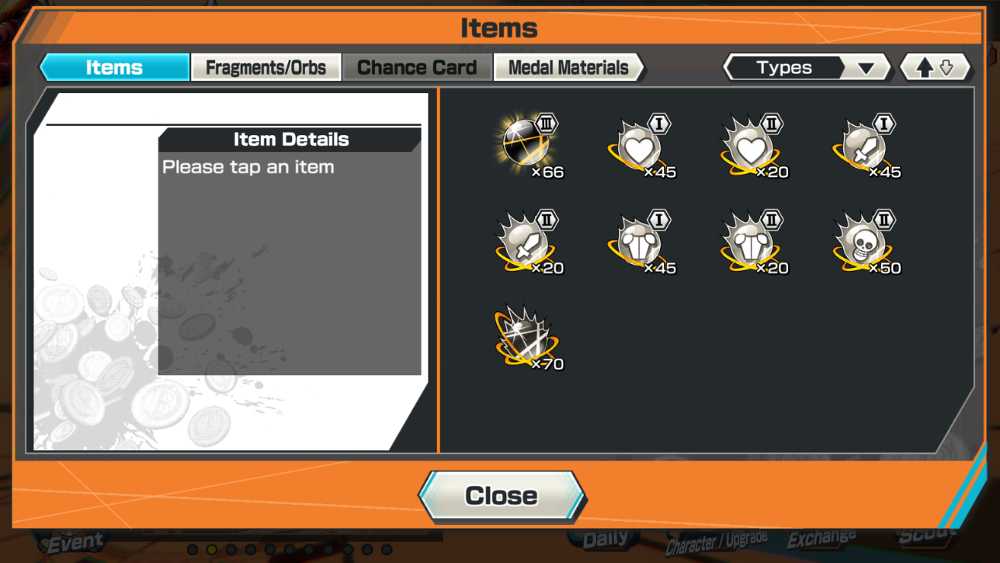Select the tier I sword crystal x45
The width and height of the screenshot is (1000, 563).
865,145
